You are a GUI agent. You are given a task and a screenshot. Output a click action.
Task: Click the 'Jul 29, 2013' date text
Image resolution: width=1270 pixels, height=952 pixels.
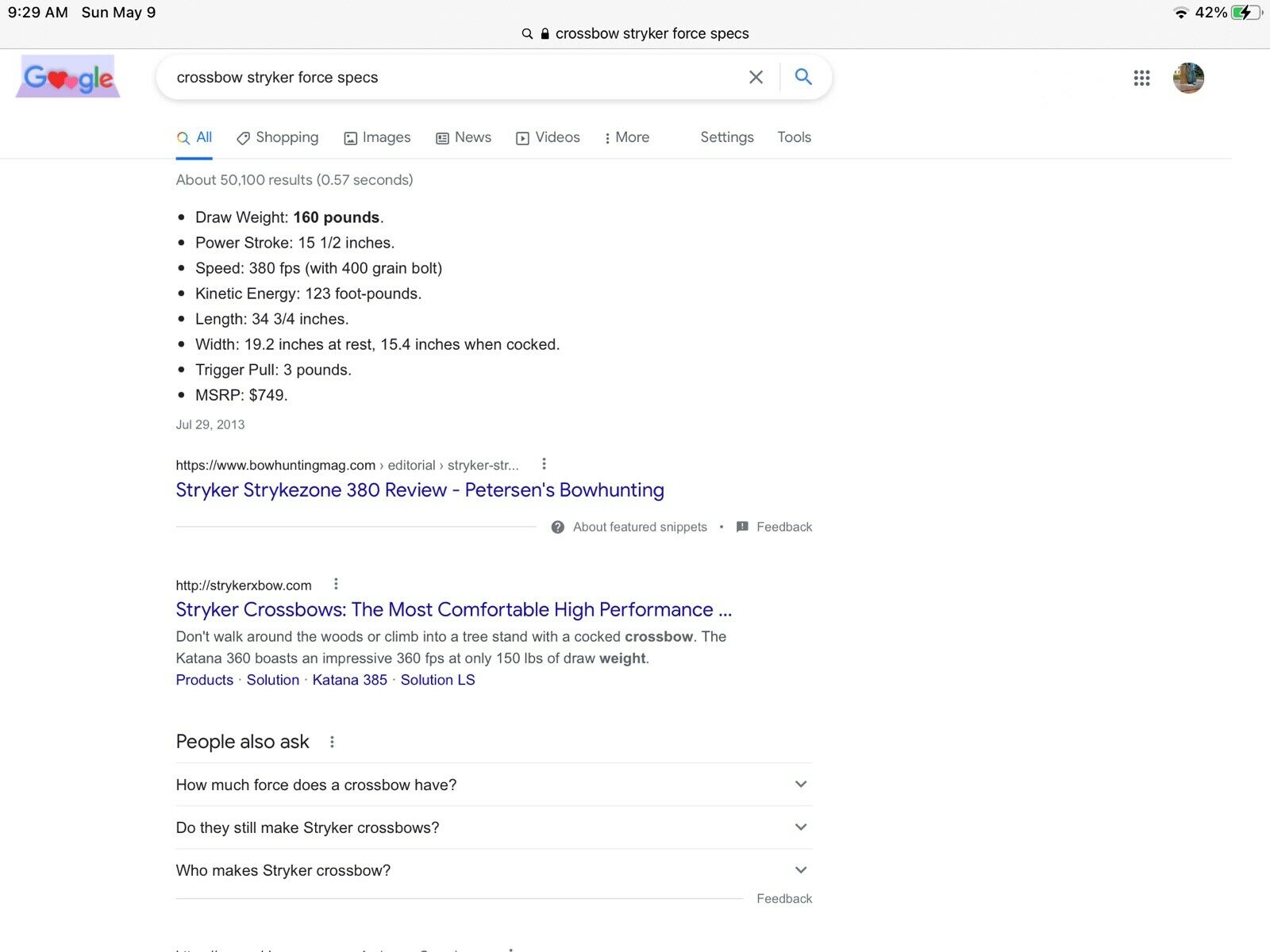210,424
